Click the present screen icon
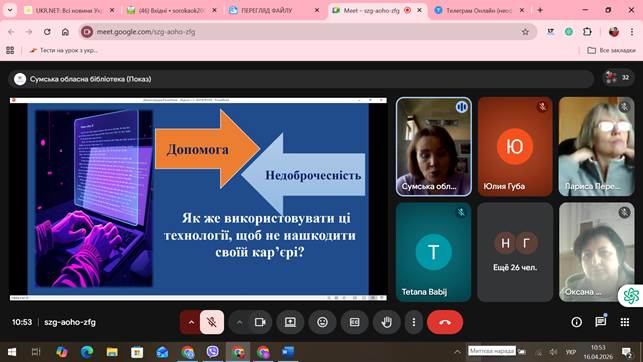 (290, 322)
